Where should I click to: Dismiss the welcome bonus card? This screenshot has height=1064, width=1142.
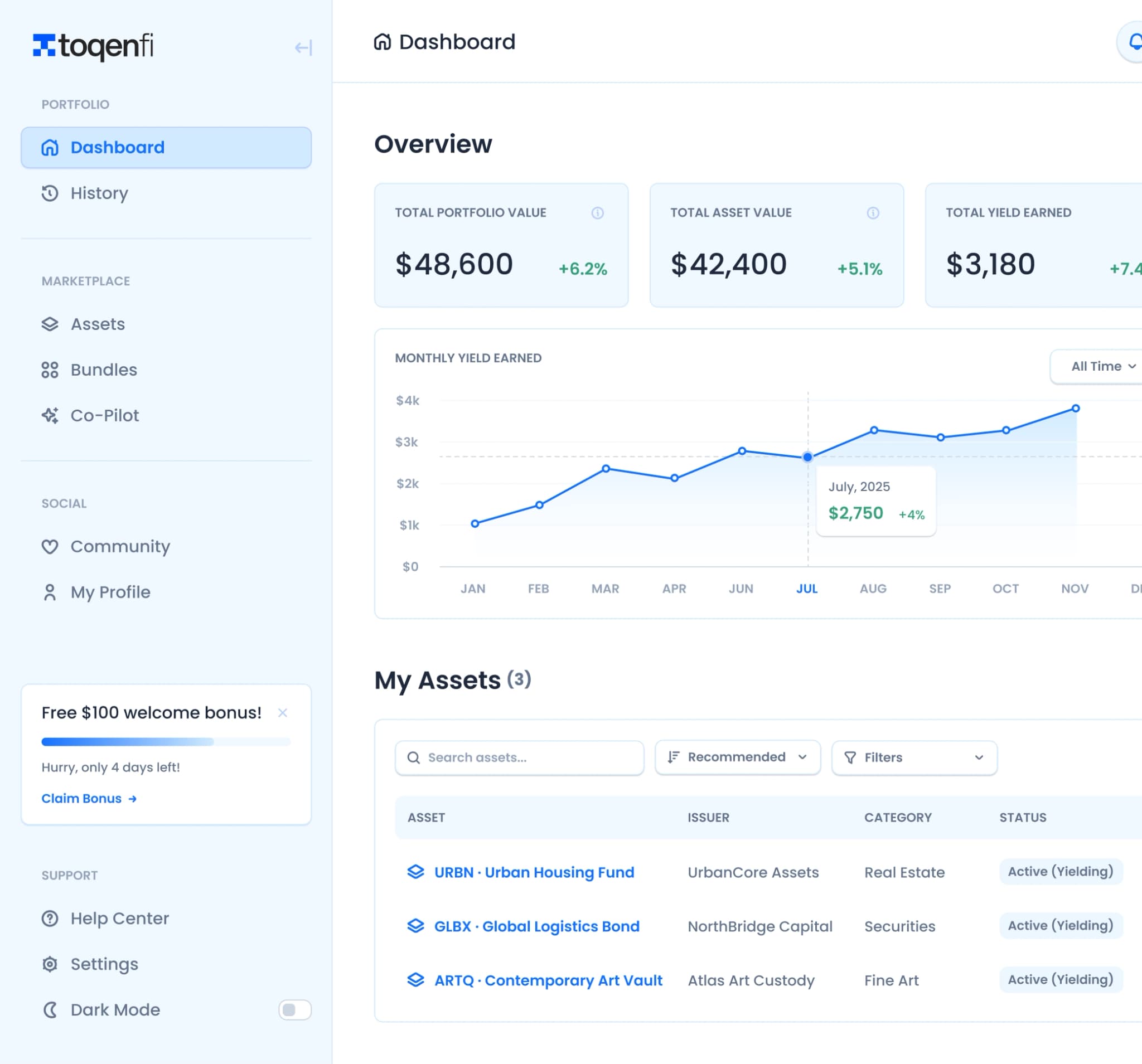point(282,713)
